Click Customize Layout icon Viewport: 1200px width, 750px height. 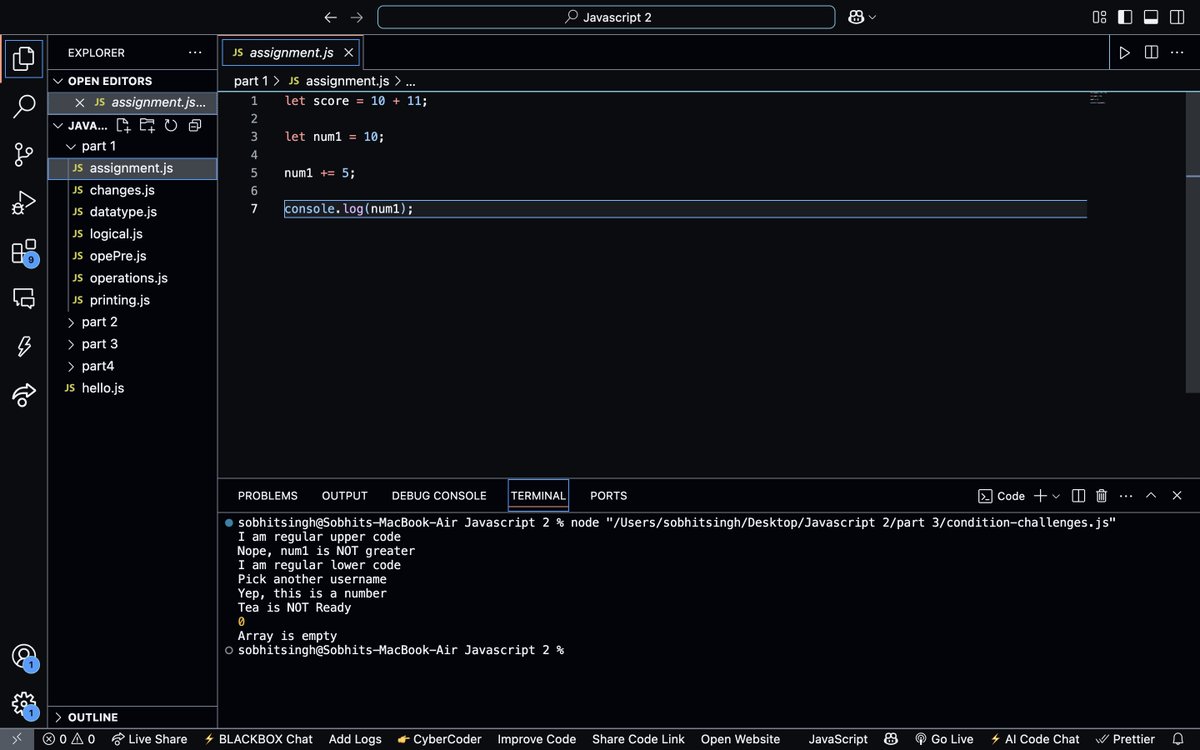coord(1099,17)
